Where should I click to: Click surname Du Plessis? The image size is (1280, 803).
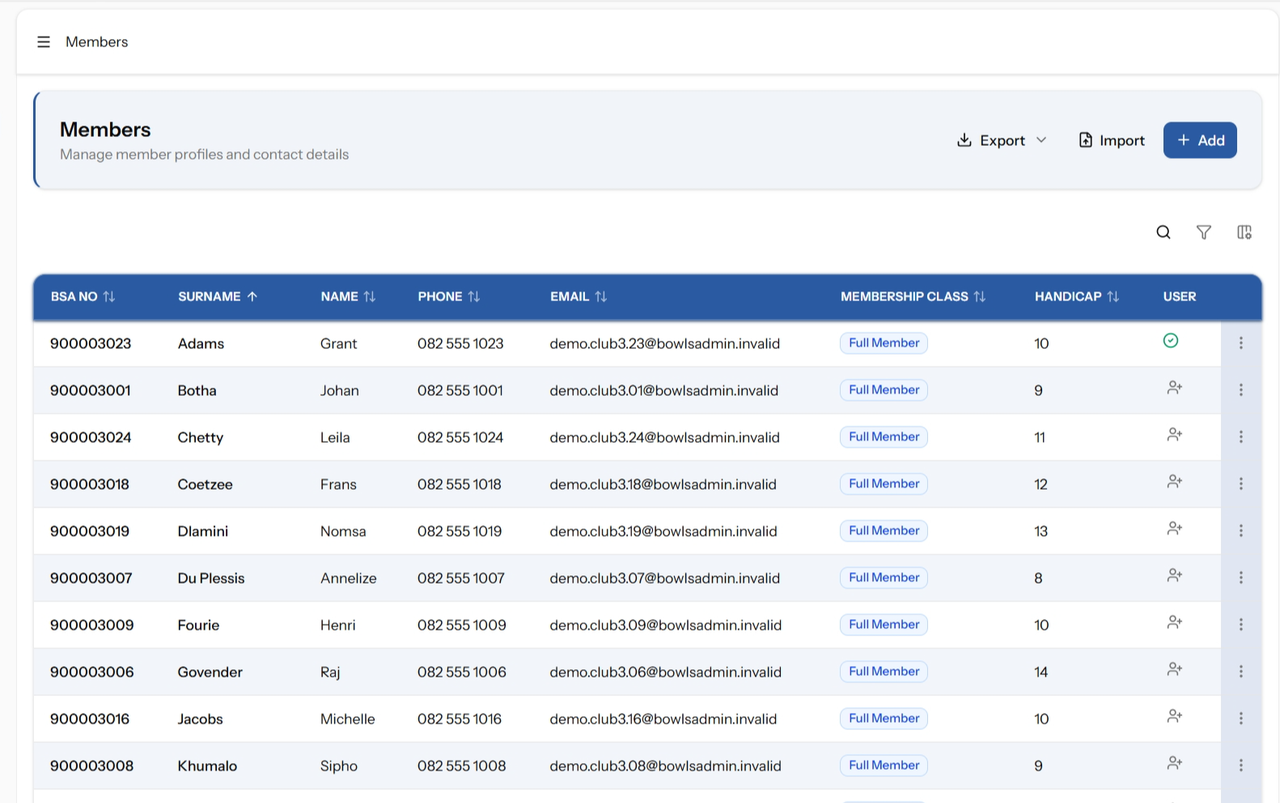(x=211, y=578)
